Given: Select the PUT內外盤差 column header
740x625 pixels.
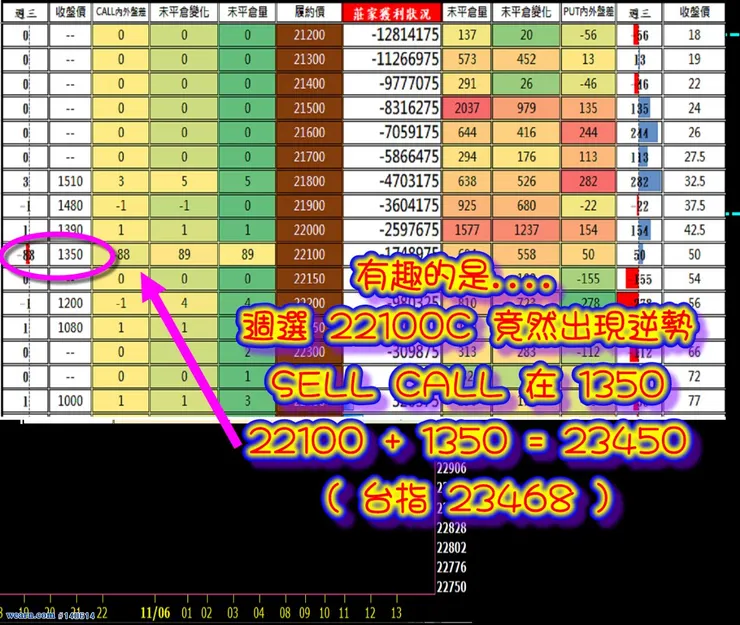Looking at the screenshot, I should point(588,12).
